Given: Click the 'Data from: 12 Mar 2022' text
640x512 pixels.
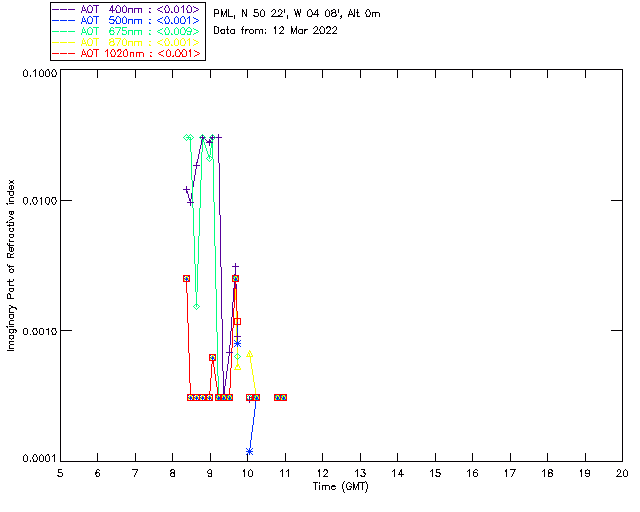Looking at the screenshot, I should (276, 31).
